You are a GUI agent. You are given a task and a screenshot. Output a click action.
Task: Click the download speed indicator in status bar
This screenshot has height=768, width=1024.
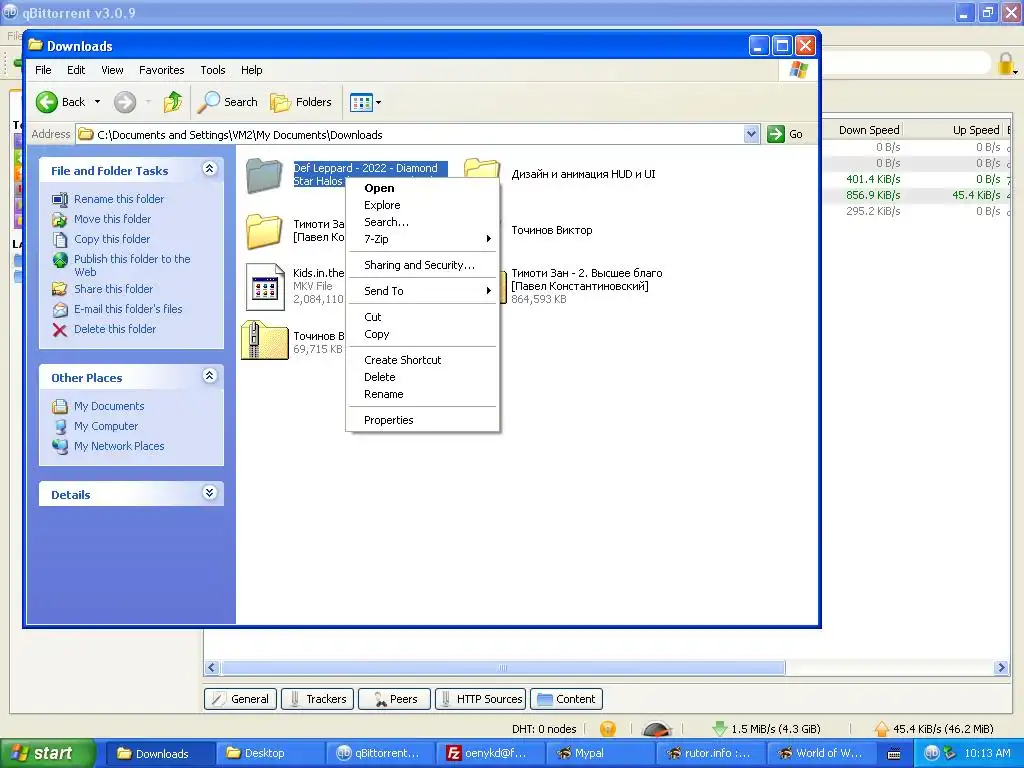pos(767,729)
